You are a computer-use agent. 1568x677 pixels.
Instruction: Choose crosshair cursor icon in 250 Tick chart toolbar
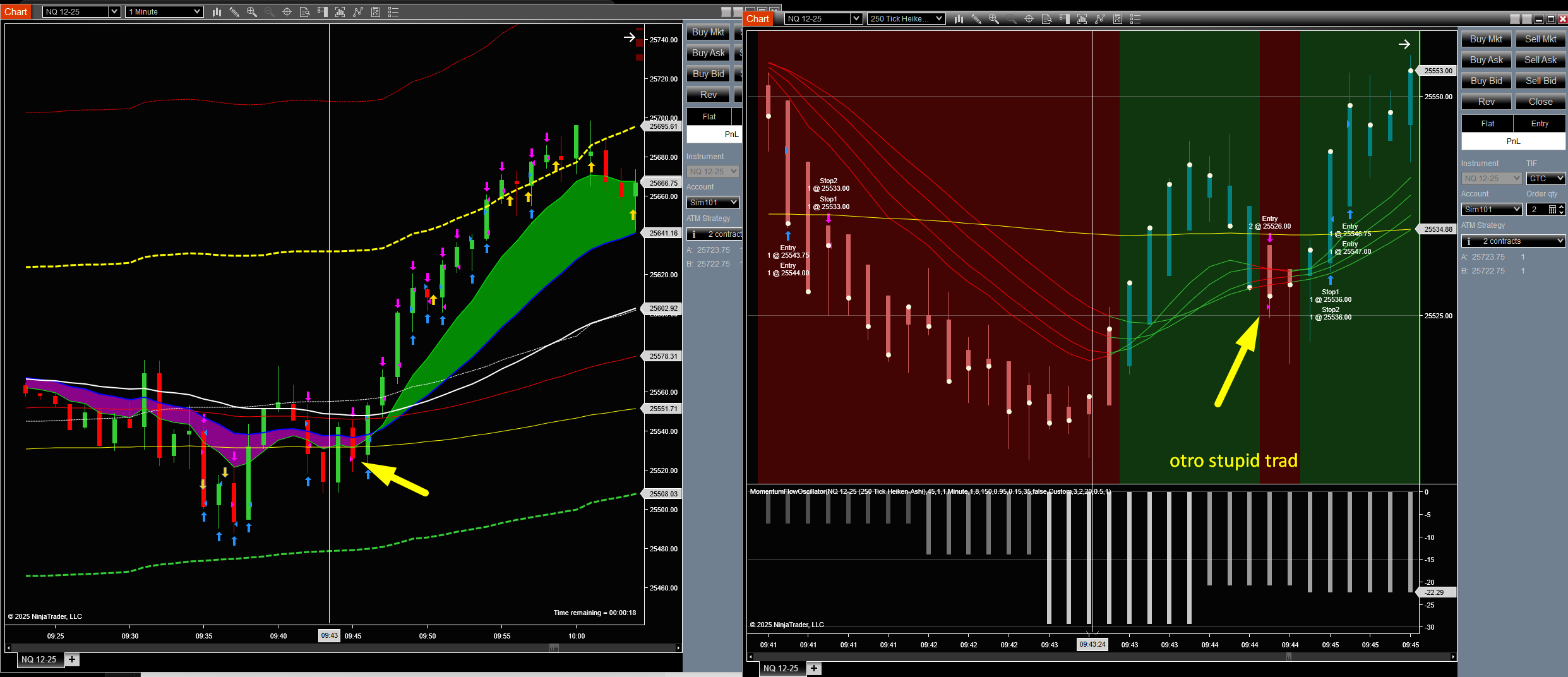pyautogui.click(x=1029, y=19)
